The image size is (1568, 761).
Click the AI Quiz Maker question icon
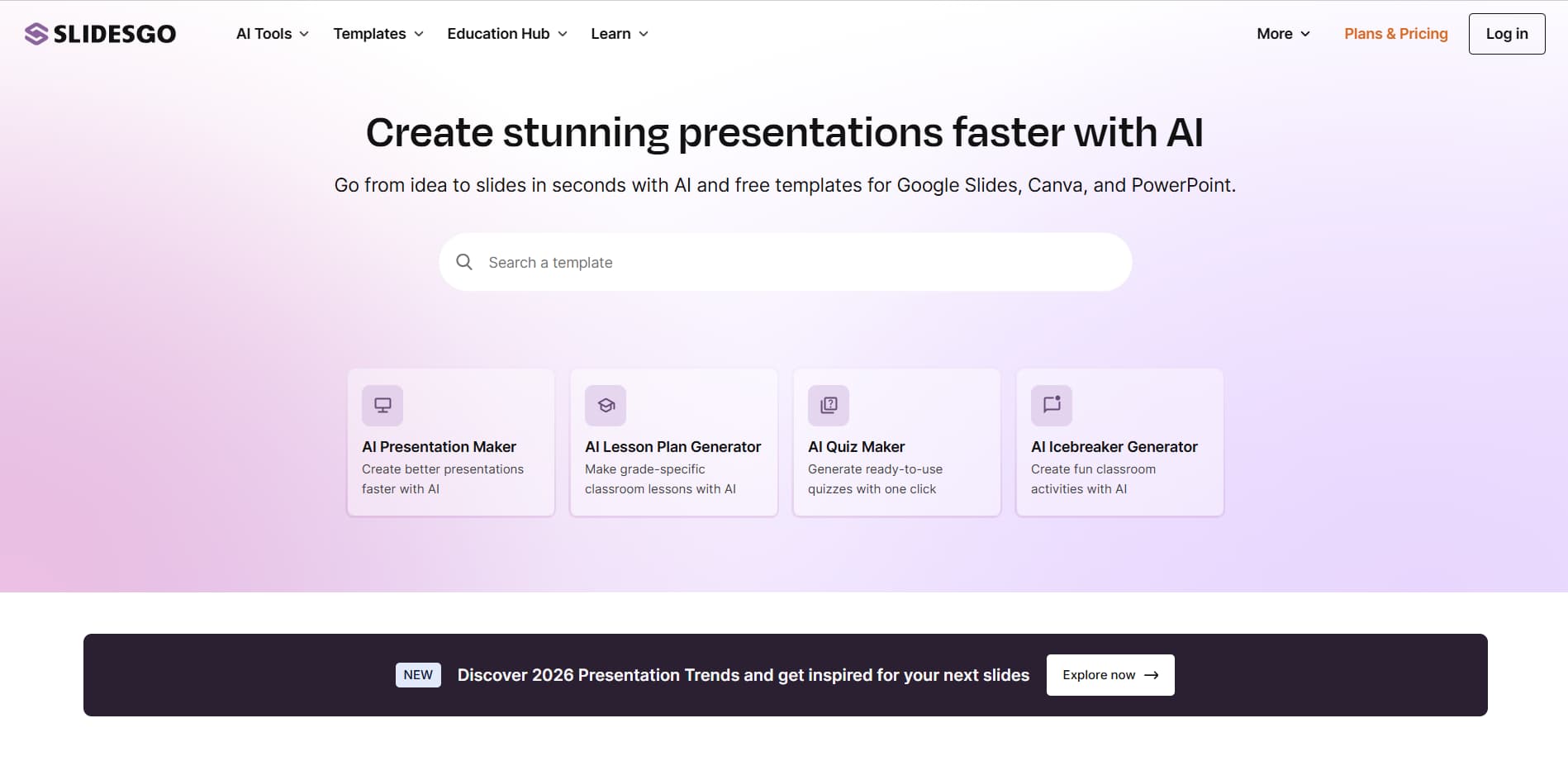[x=829, y=405]
